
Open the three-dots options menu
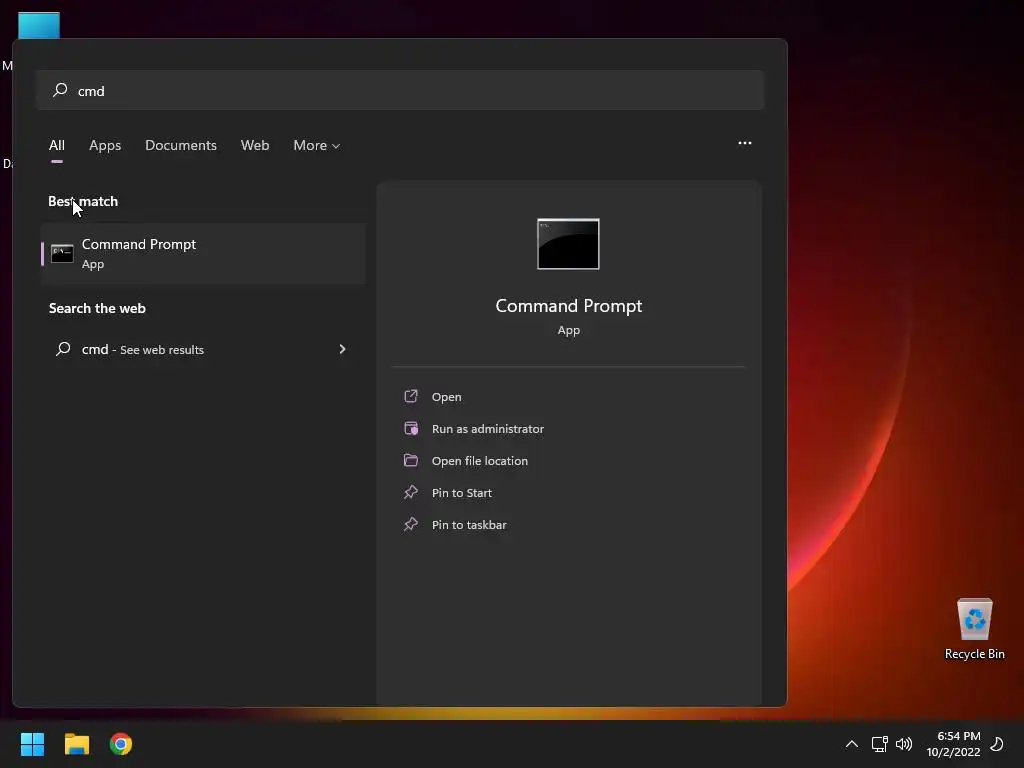744,143
